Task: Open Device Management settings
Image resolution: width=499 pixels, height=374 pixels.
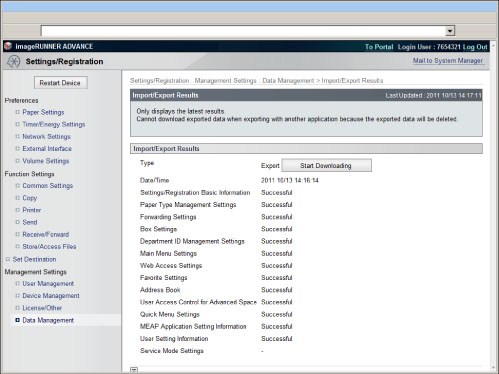Action: pyautogui.click(x=51, y=296)
